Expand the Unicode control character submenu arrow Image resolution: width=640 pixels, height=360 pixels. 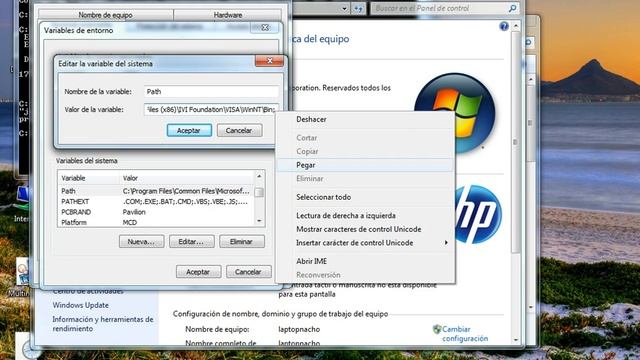446,243
